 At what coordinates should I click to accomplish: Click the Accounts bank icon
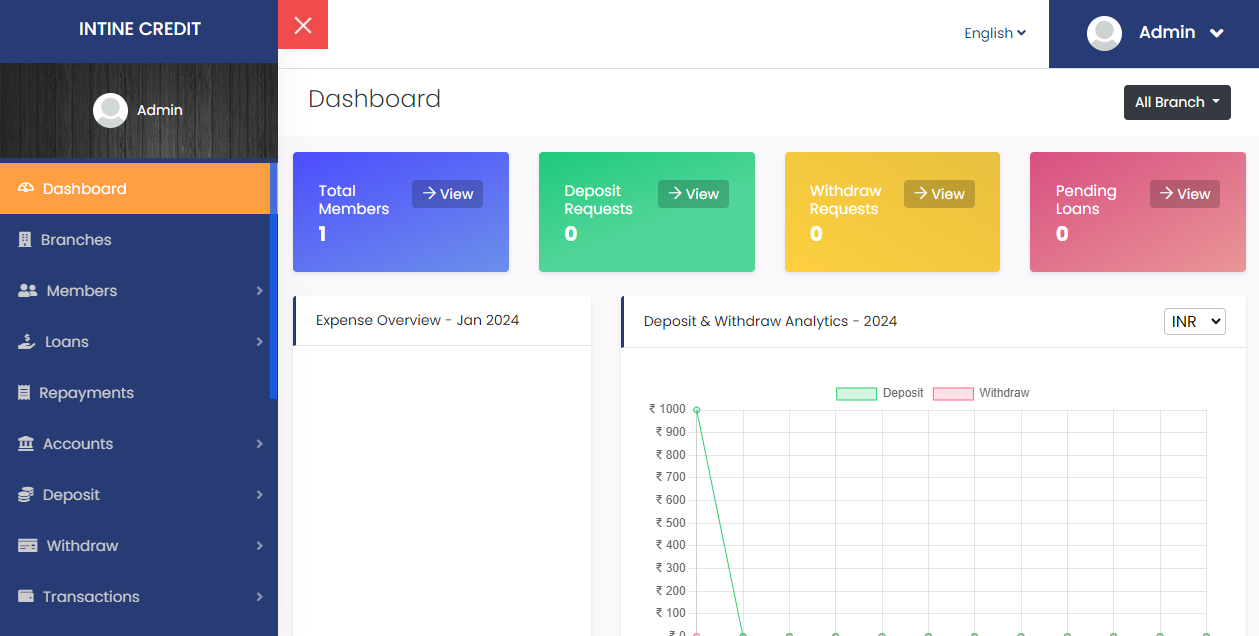coord(26,444)
